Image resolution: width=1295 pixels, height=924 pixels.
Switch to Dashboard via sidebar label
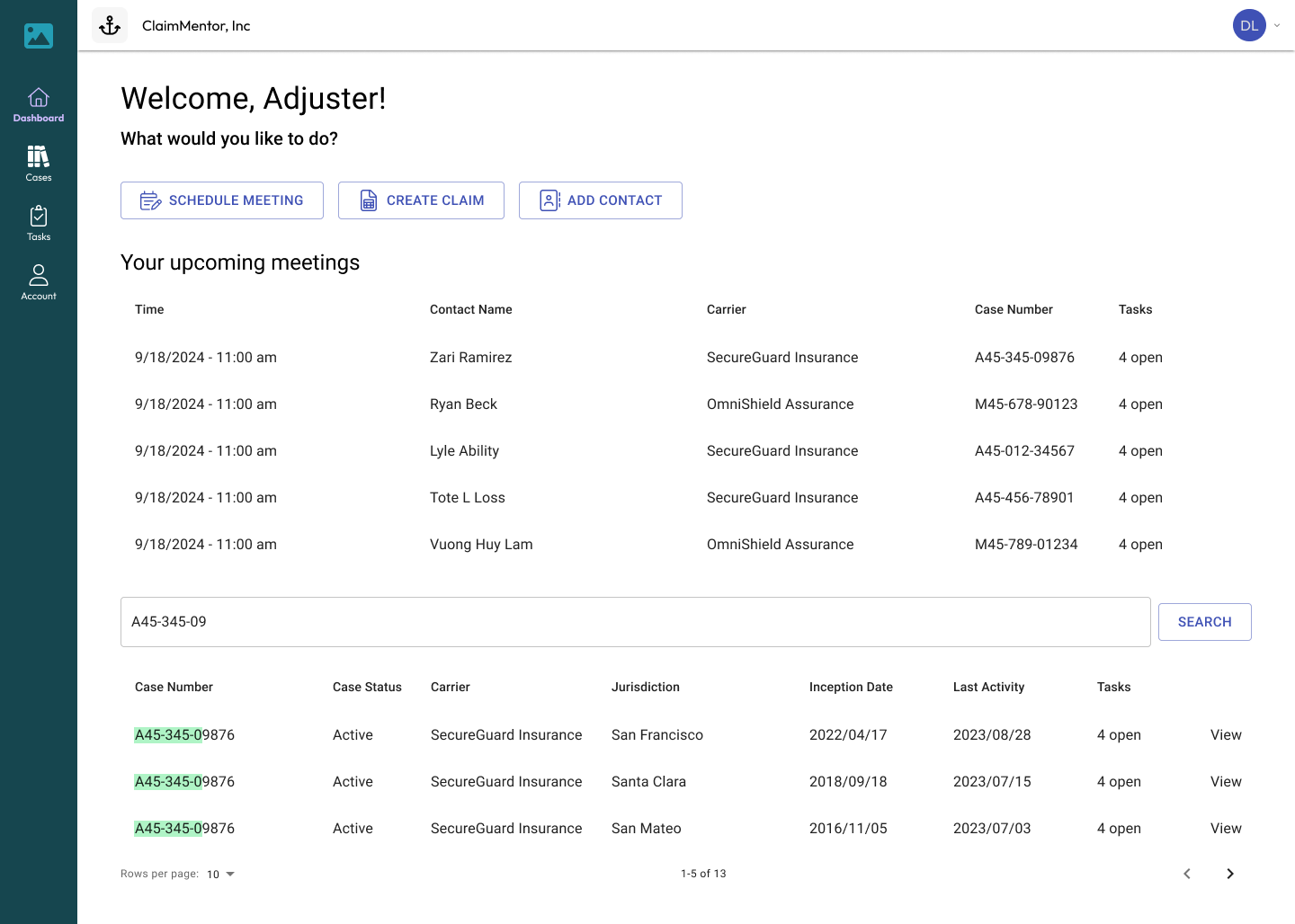(x=39, y=118)
